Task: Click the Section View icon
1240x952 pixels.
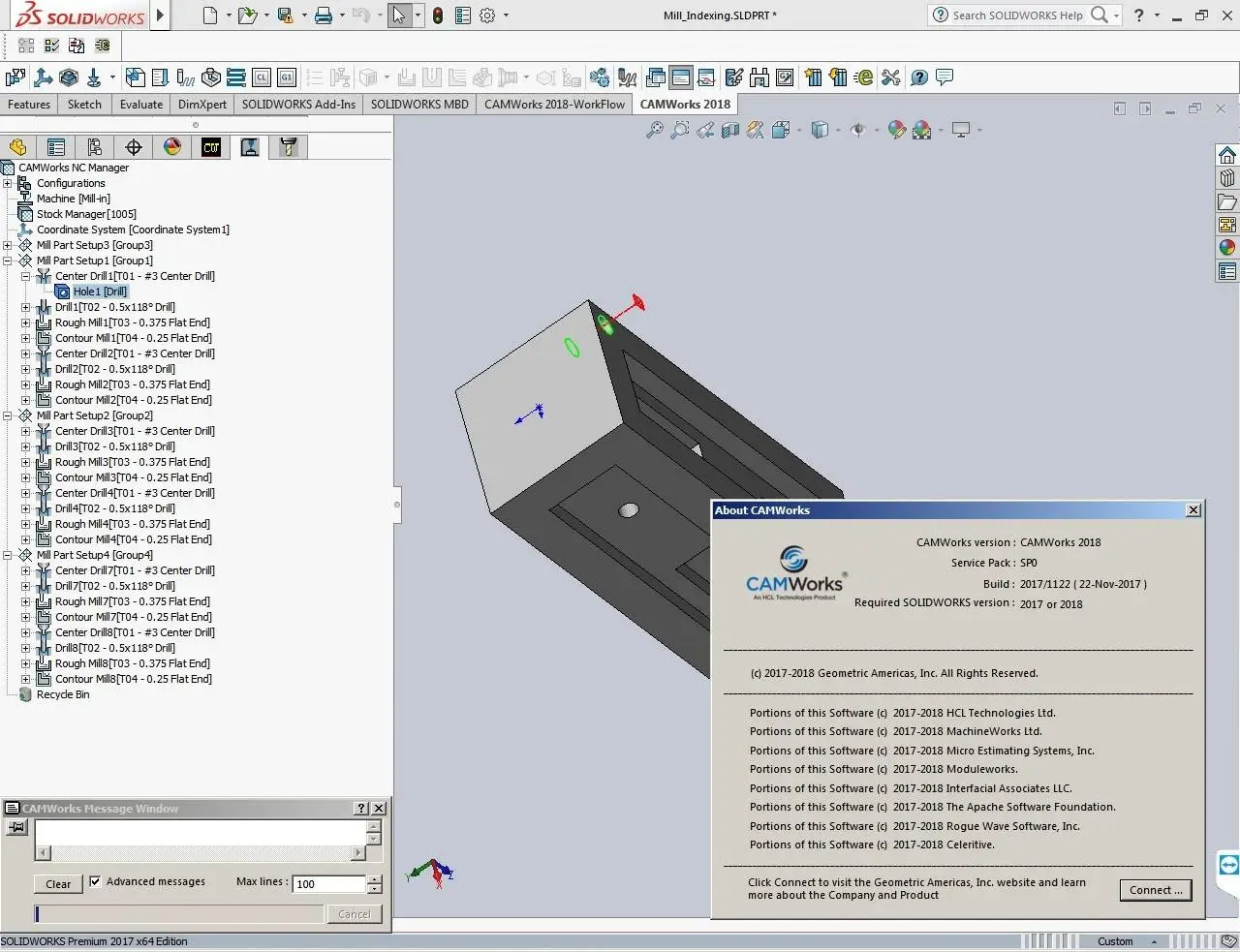Action: click(730, 130)
